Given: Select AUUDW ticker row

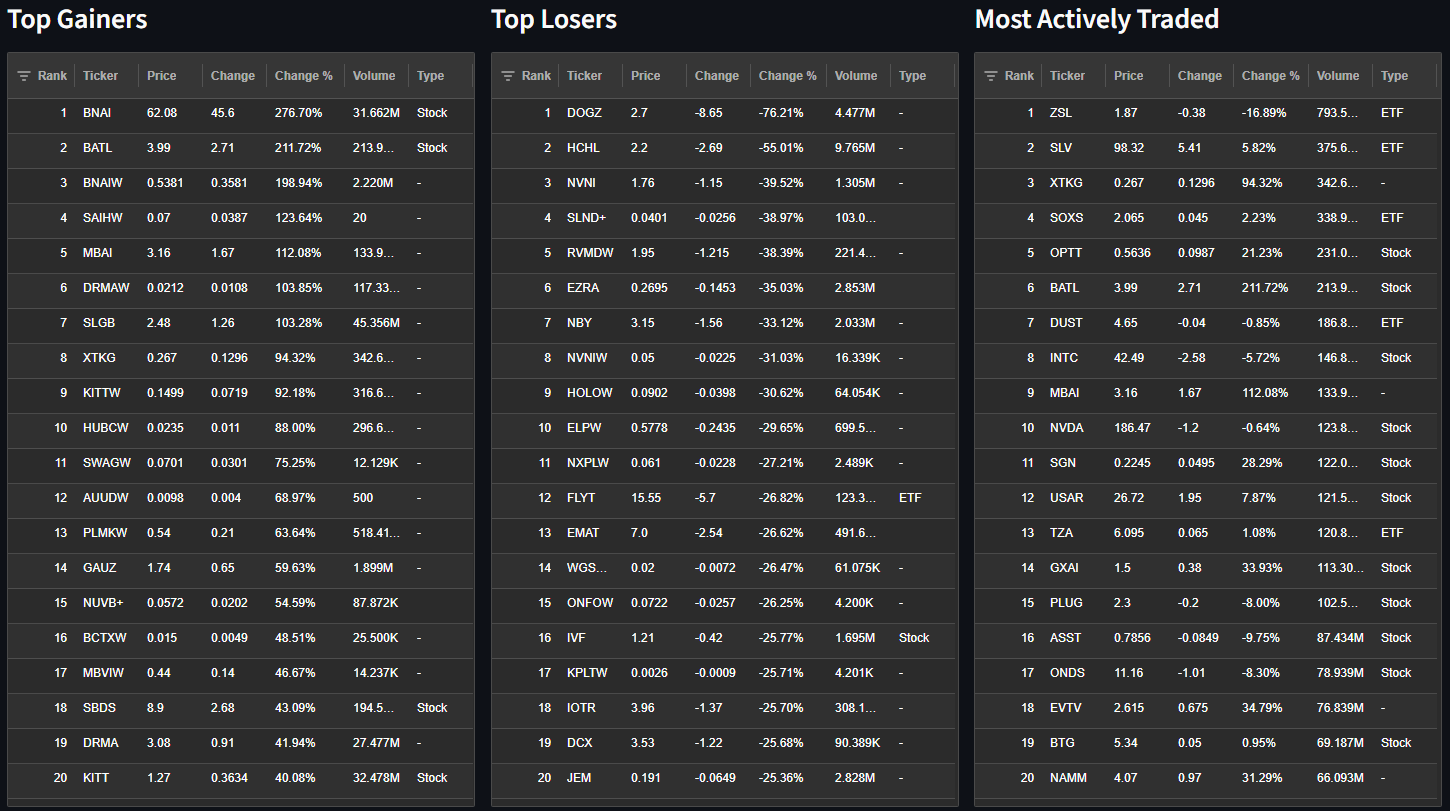Looking at the screenshot, I should click(x=106, y=498).
